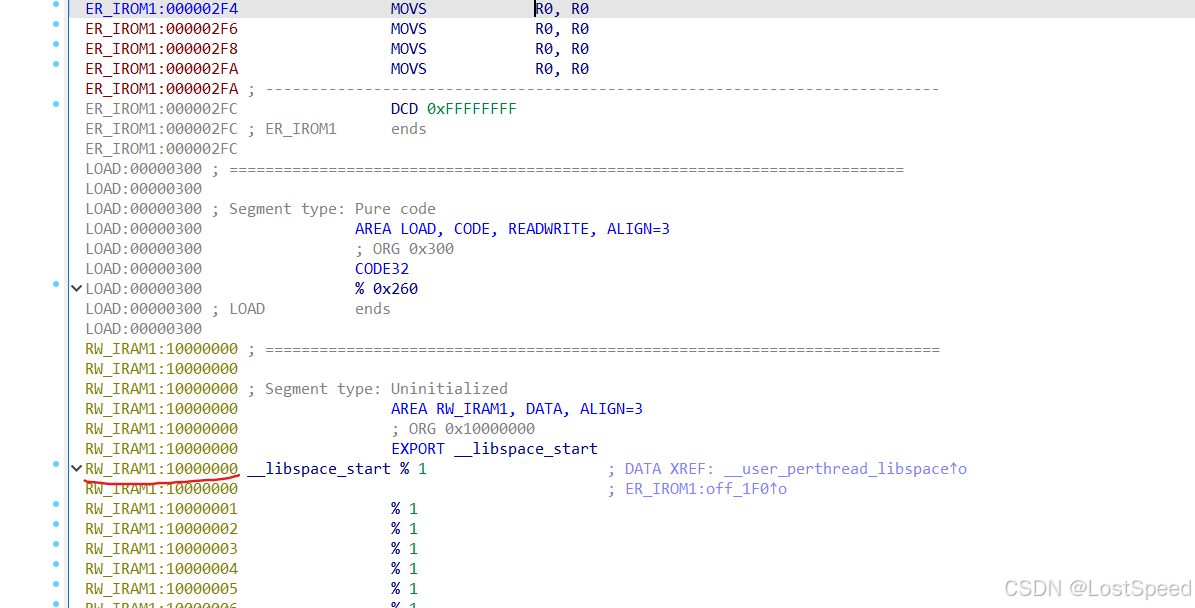The width and height of the screenshot is (1195, 608).
Task: Select address RW_IRAM1:10000002
Action: point(162,529)
